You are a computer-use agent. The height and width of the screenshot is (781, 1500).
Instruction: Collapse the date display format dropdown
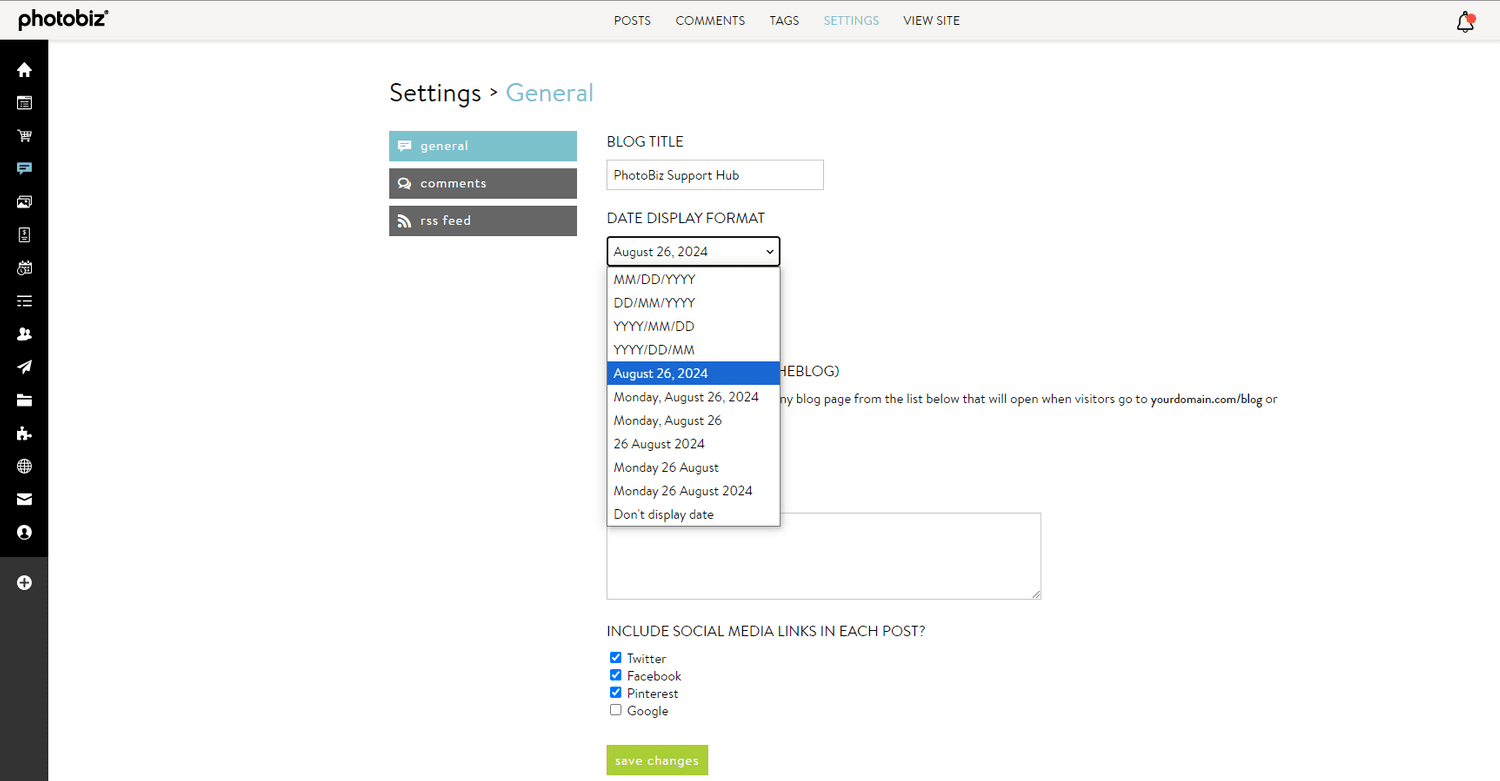pyautogui.click(x=693, y=251)
